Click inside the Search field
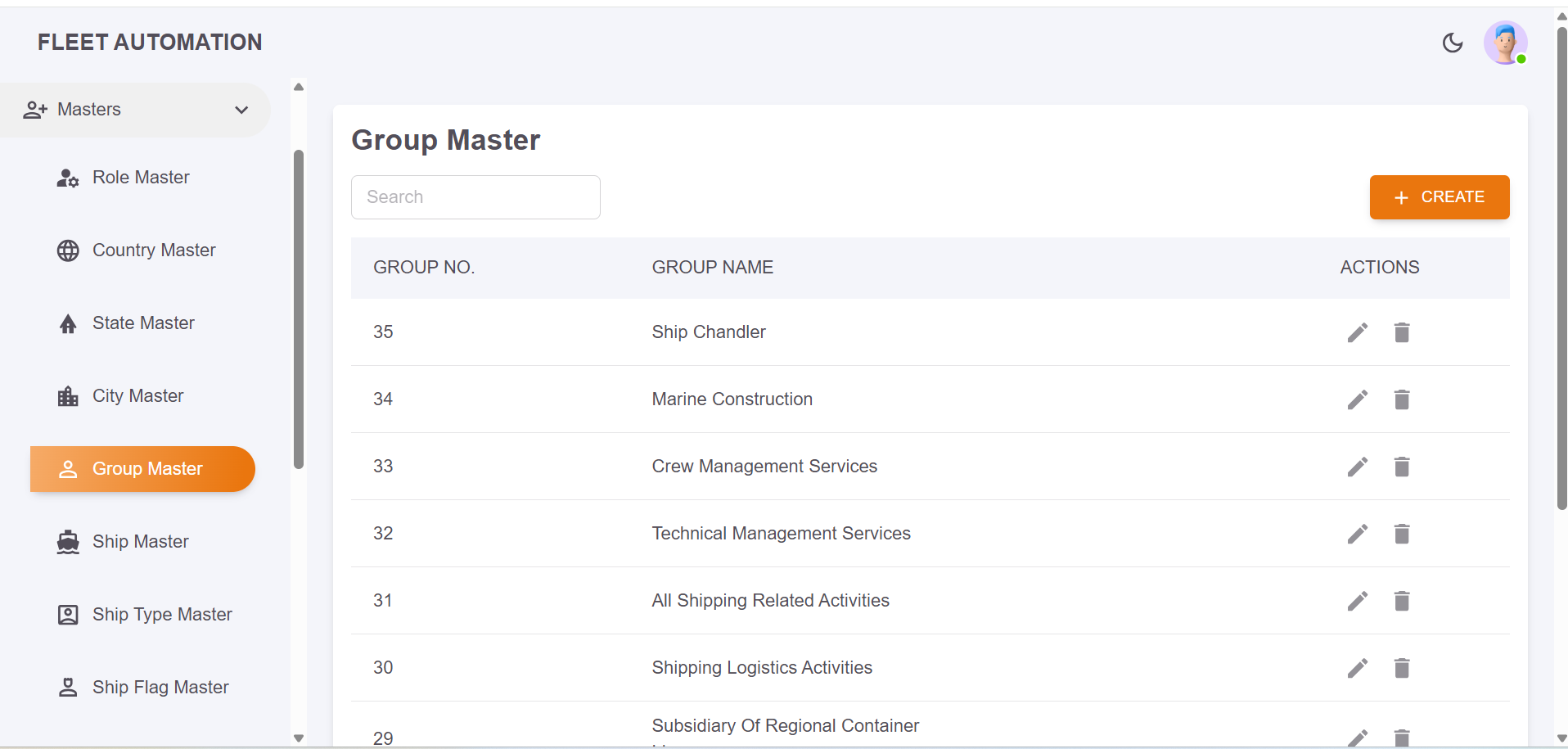Screen dimensions: 1568x749 pyautogui.click(x=475, y=197)
